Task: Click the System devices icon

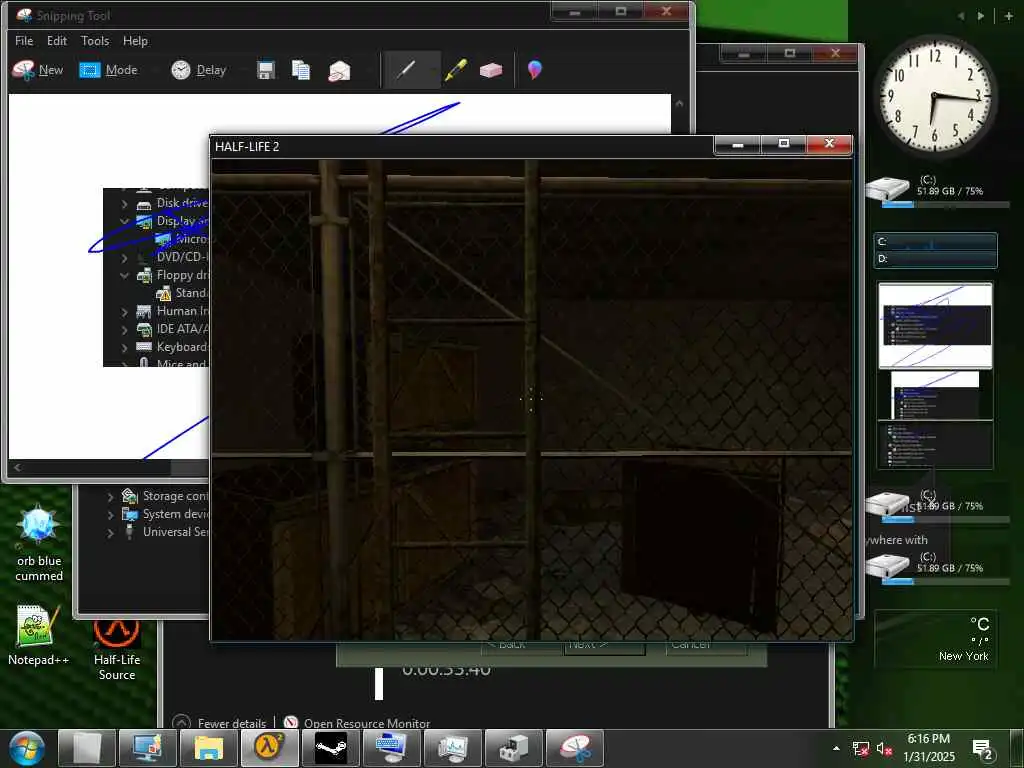Action: [x=129, y=515]
